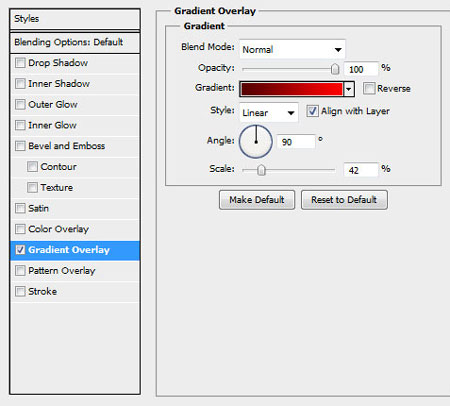Select the Styles panel header

pyautogui.click(x=75, y=19)
